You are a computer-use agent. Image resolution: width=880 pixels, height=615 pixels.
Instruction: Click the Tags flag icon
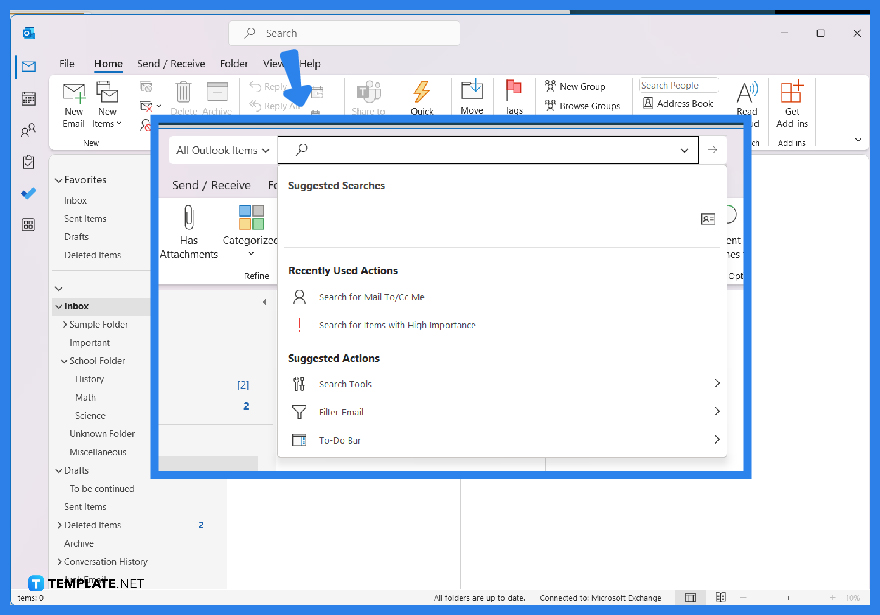514,90
